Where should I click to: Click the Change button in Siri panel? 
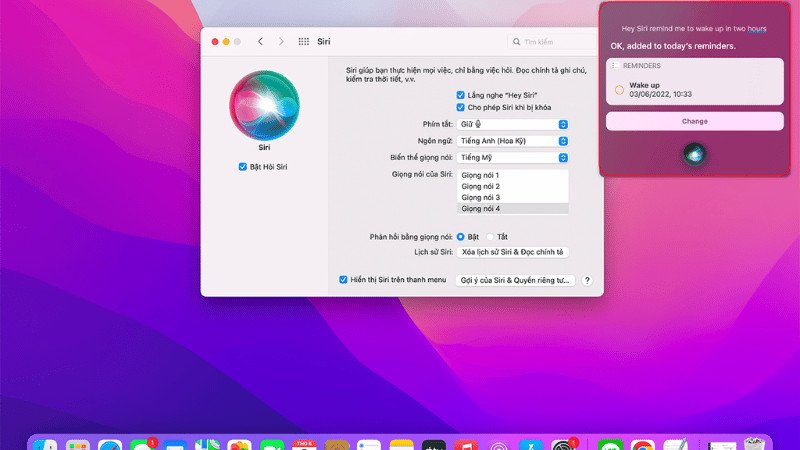pyautogui.click(x=694, y=121)
